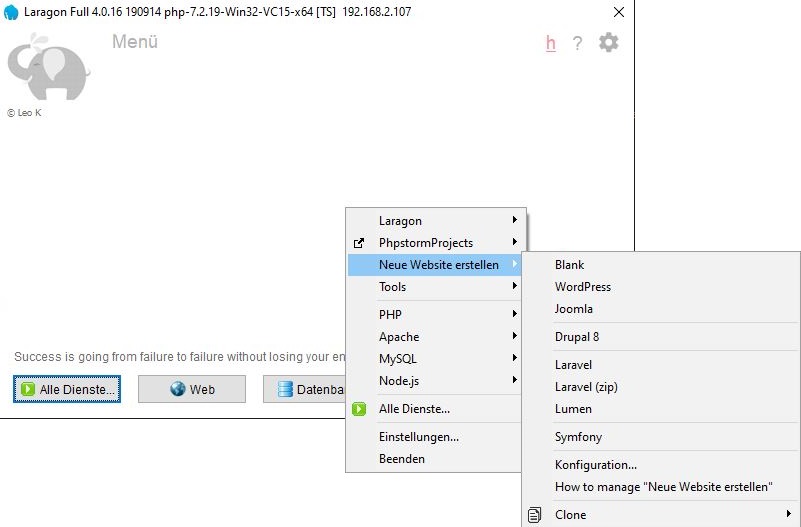
Task: Expand the Apache submenu arrow
Action: (514, 336)
